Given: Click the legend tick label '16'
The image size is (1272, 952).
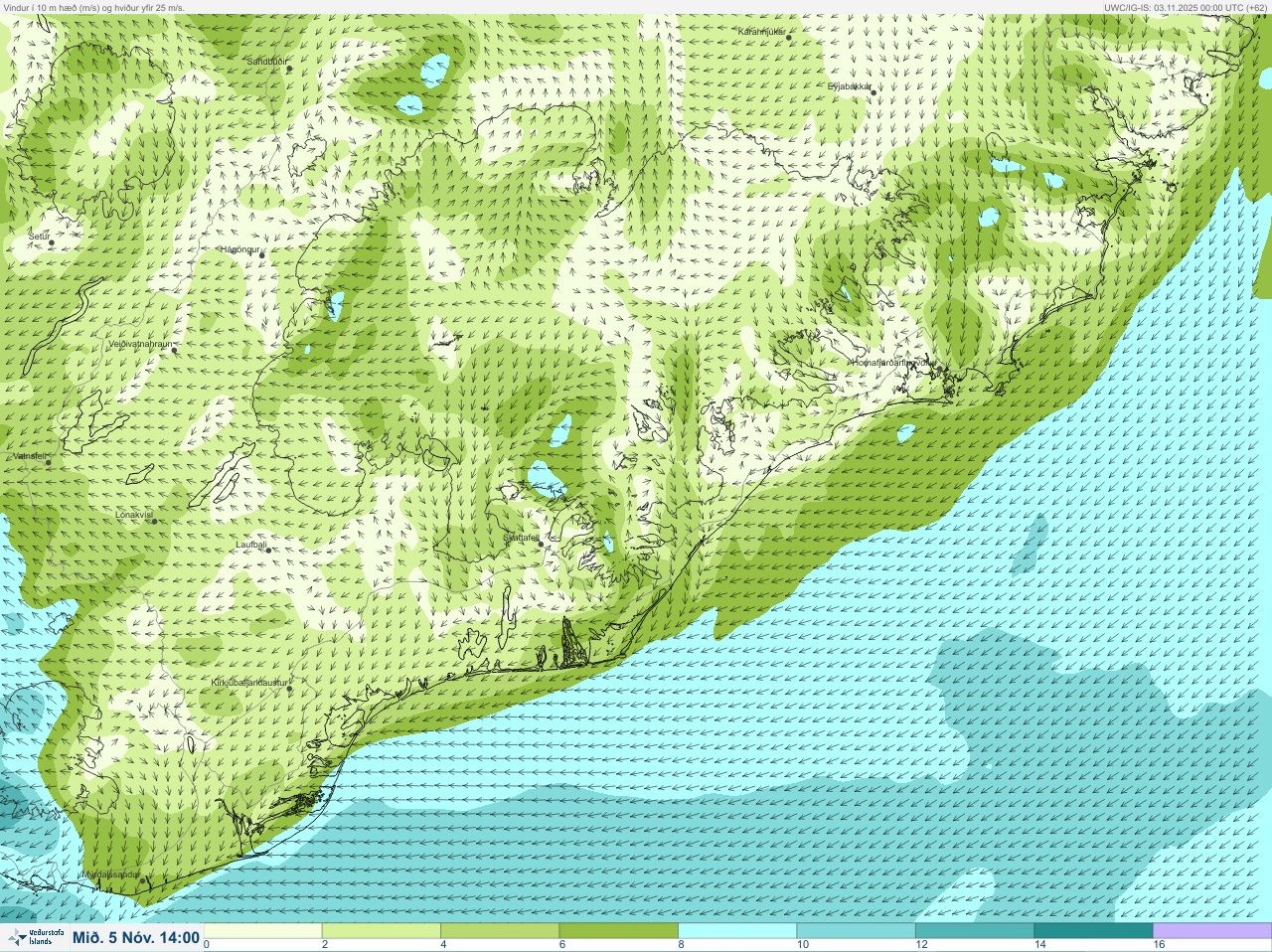Looking at the screenshot, I should pyautogui.click(x=1159, y=945).
